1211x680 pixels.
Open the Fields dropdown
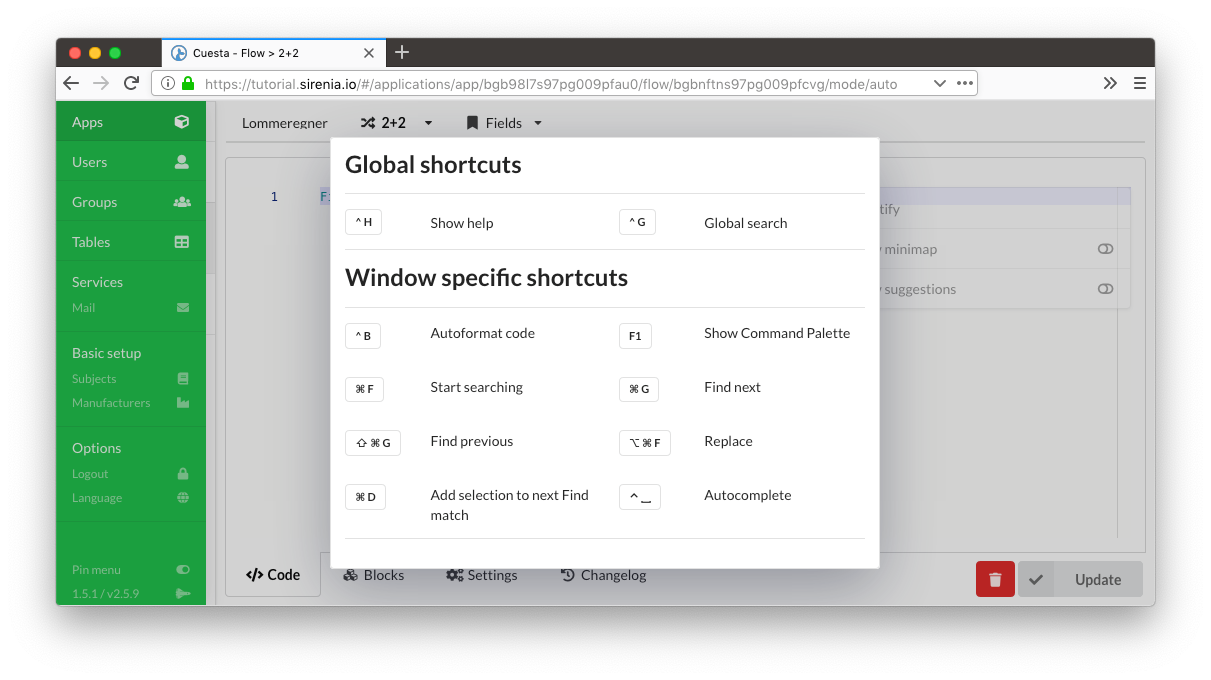(x=538, y=122)
